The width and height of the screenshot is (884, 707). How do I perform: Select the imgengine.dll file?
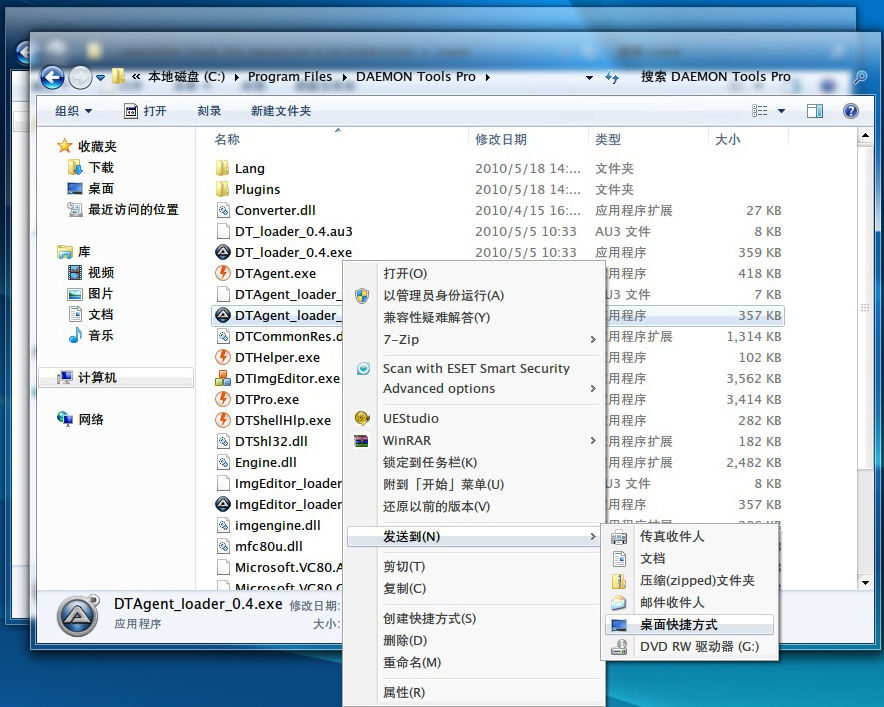[278, 525]
